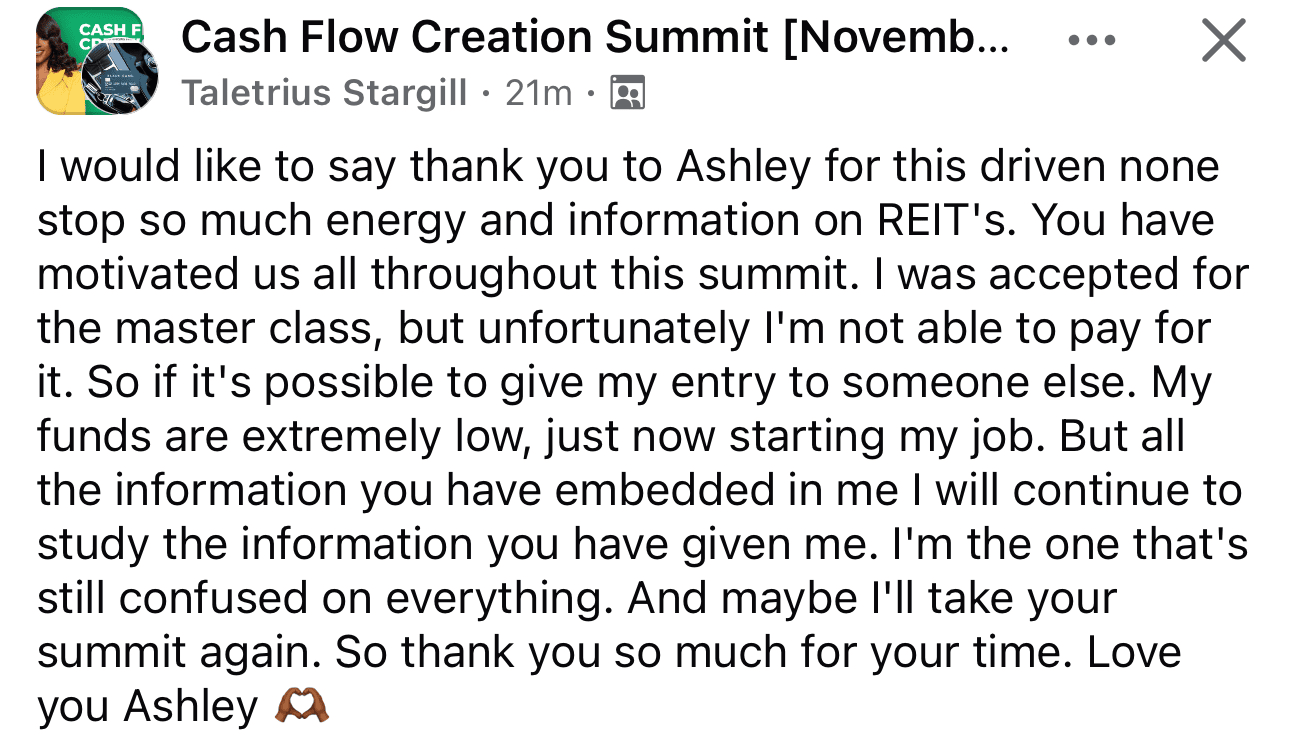Visit Taletrius Stargill's profile name

[x=324, y=93]
